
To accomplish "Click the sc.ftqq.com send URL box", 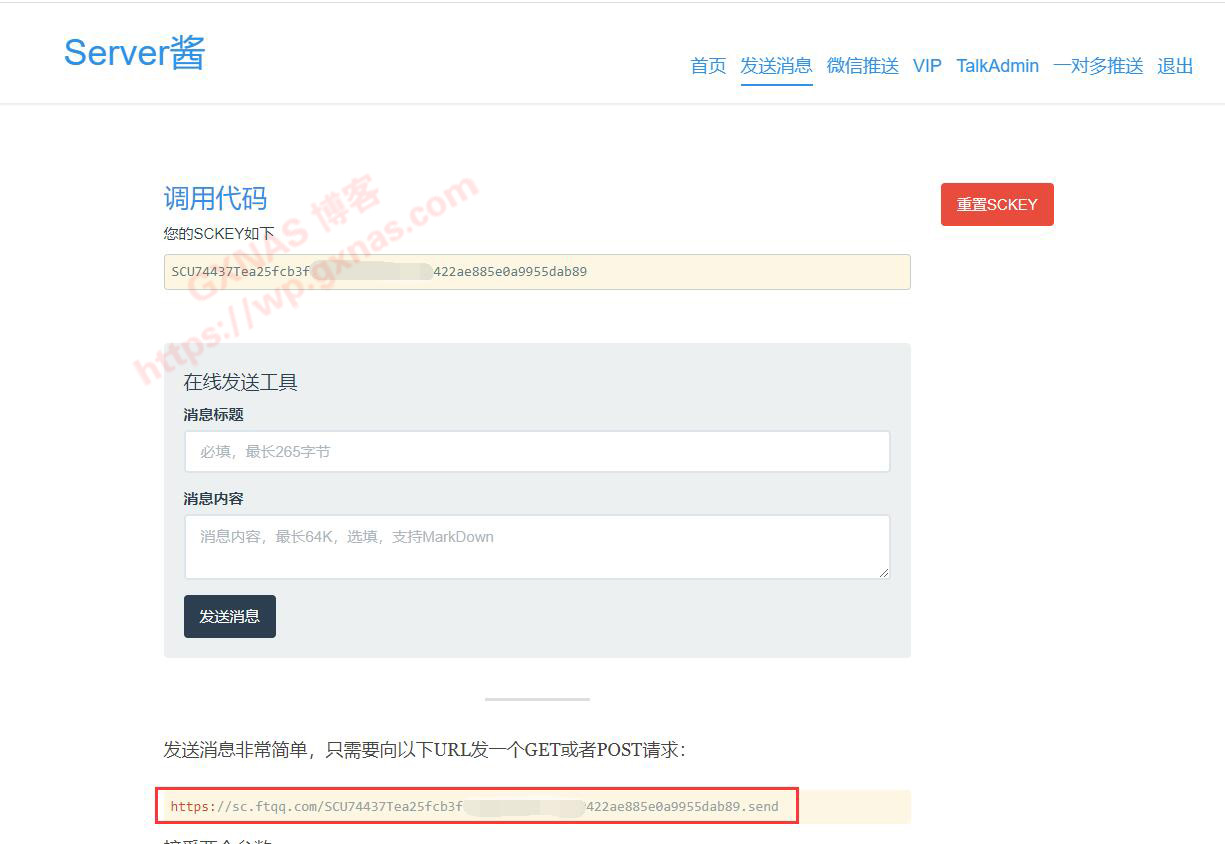I will (x=537, y=807).
